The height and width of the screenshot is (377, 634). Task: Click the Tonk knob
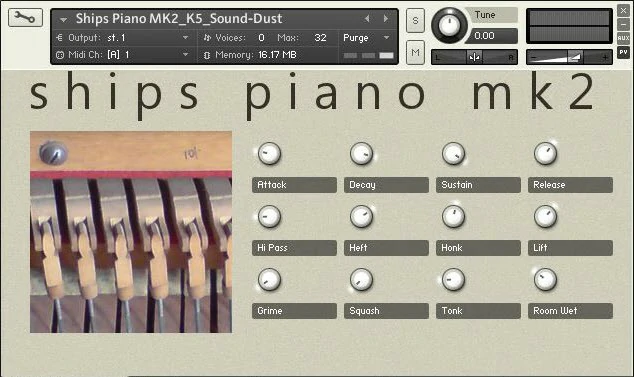pos(453,280)
